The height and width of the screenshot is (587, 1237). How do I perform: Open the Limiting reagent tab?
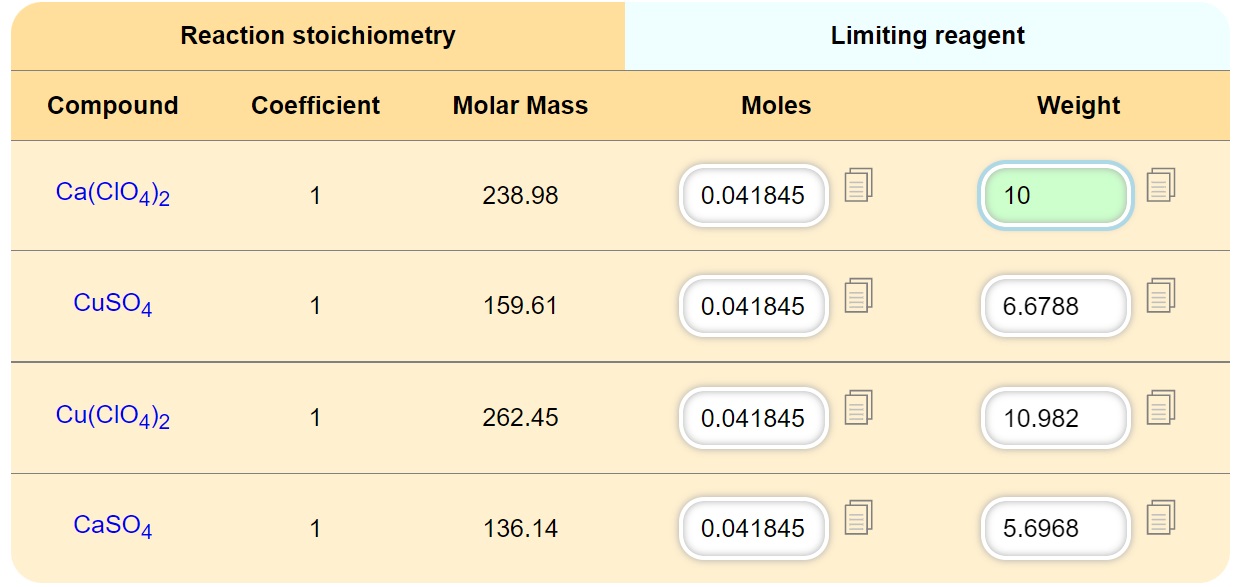[927, 36]
